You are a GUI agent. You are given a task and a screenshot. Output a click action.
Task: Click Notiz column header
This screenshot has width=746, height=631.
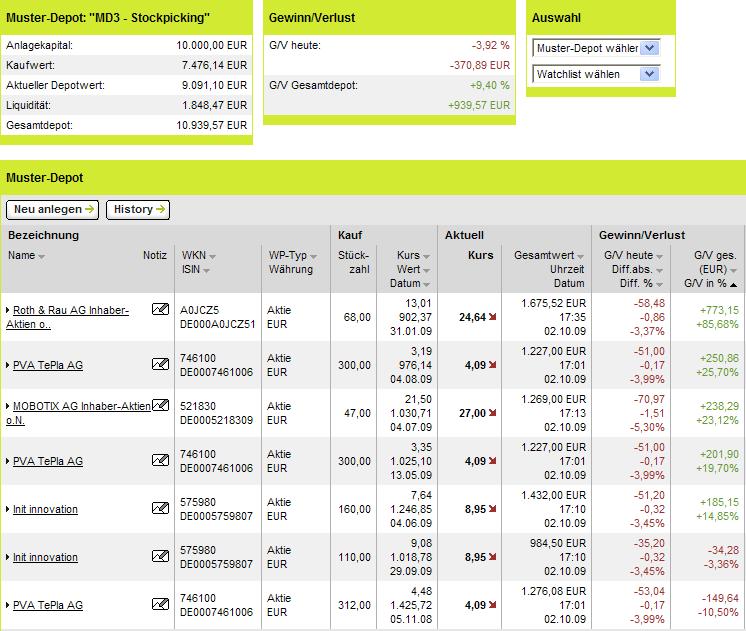[155, 255]
